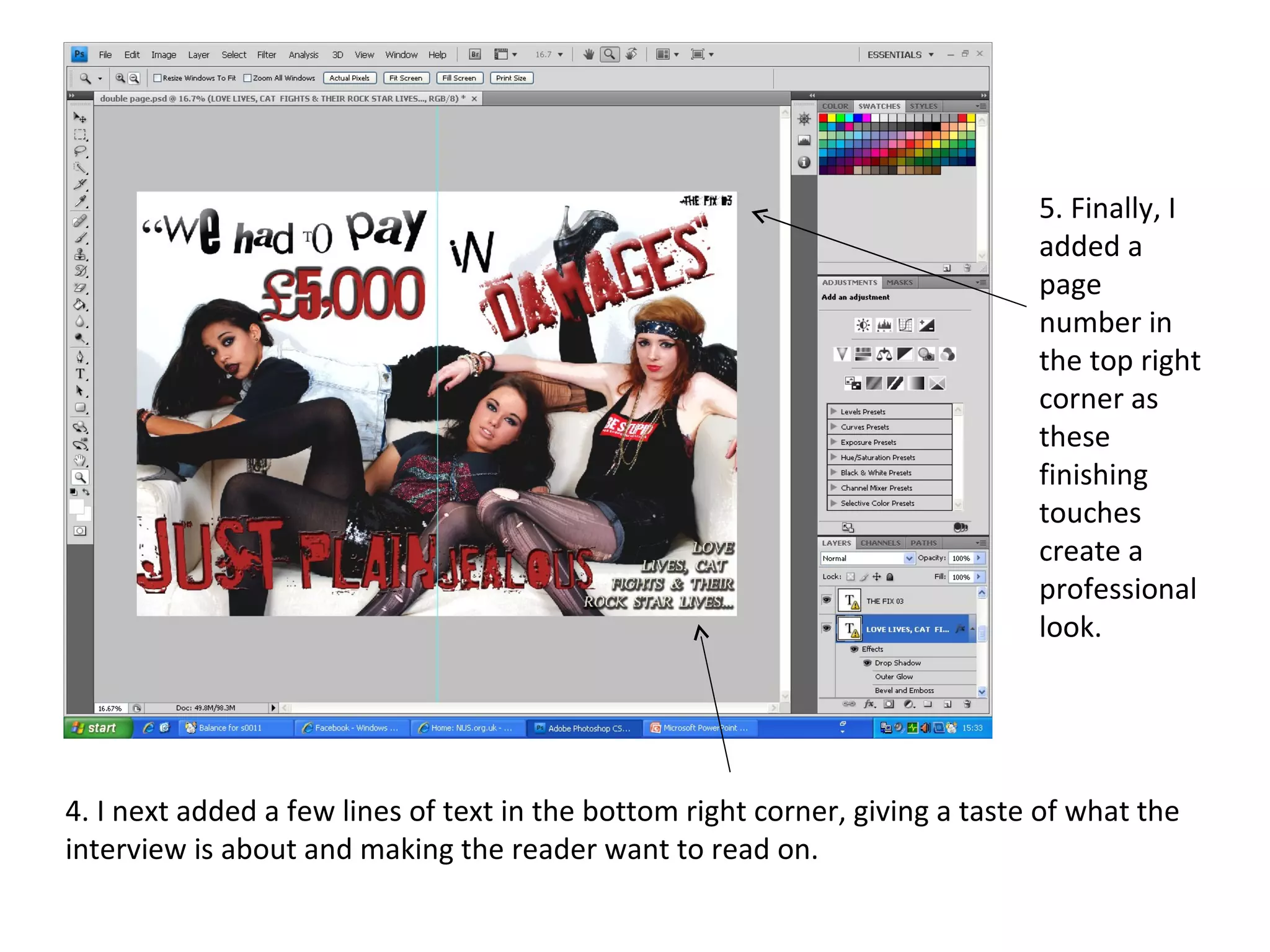Expand Hue/Saturation Presets
The width and height of the screenshot is (1270, 952).
click(x=833, y=457)
